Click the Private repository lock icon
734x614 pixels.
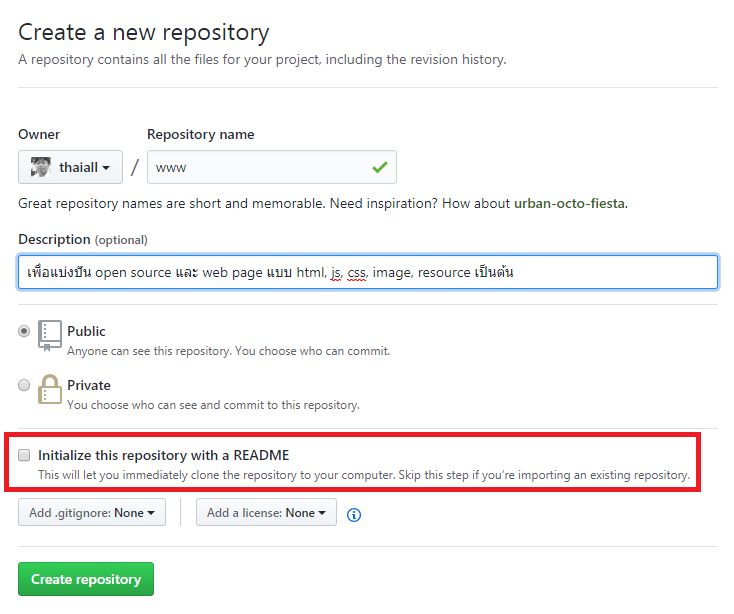(x=50, y=389)
